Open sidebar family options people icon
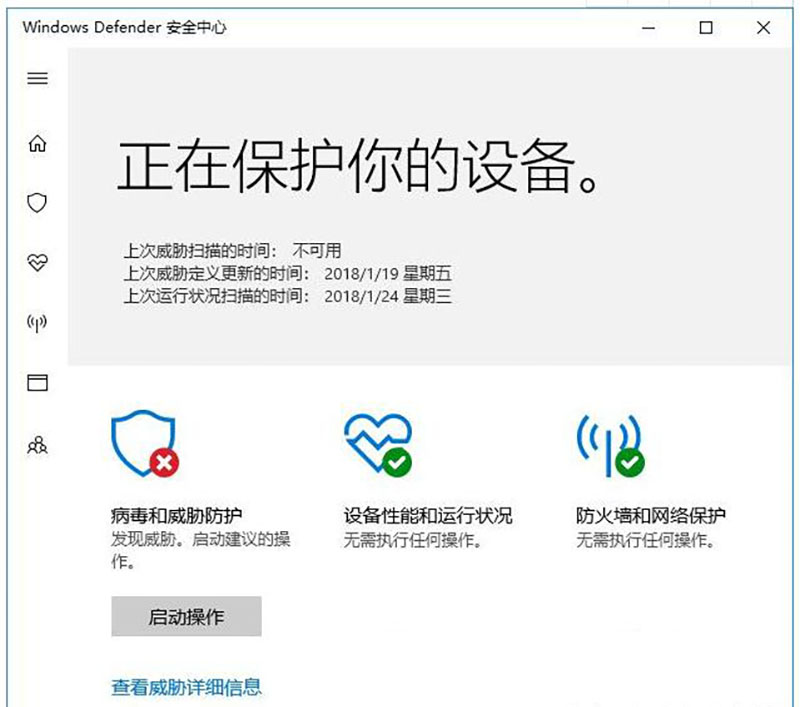Viewport: 800px width, 707px height. 37,445
